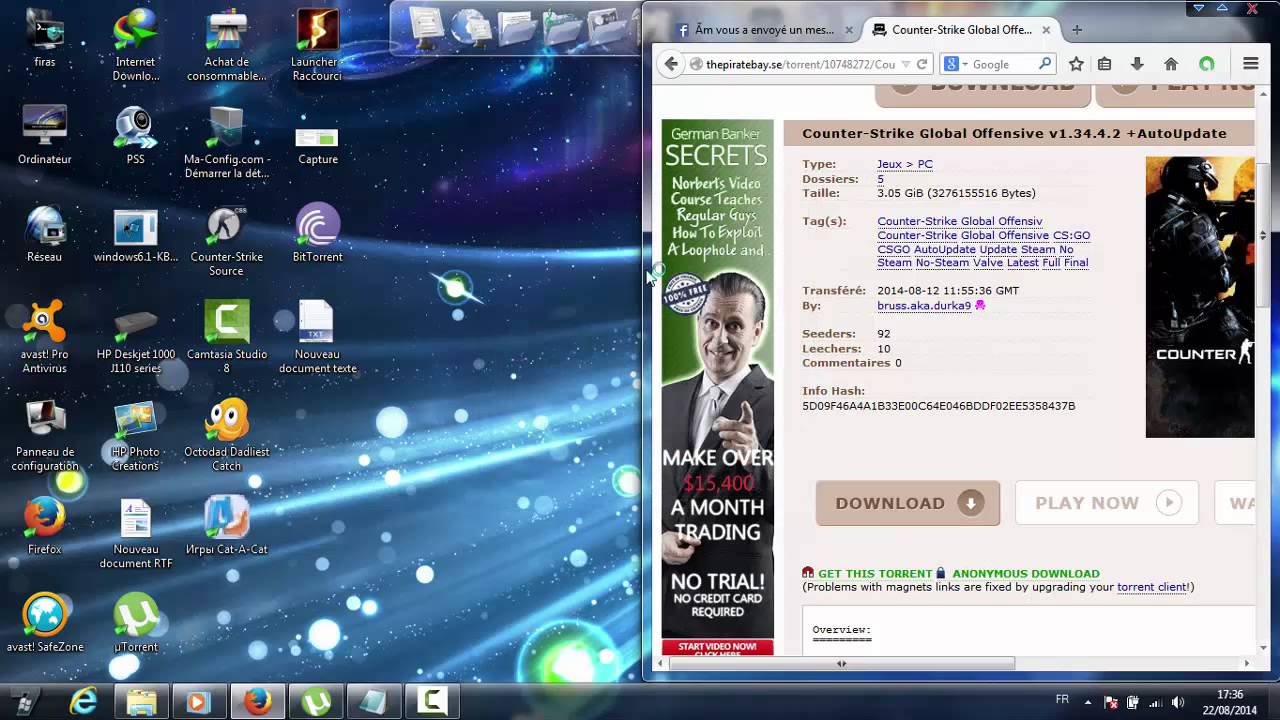Launch avast! SafeZone from the desktop
The height and width of the screenshot is (720, 1280).
44,623
